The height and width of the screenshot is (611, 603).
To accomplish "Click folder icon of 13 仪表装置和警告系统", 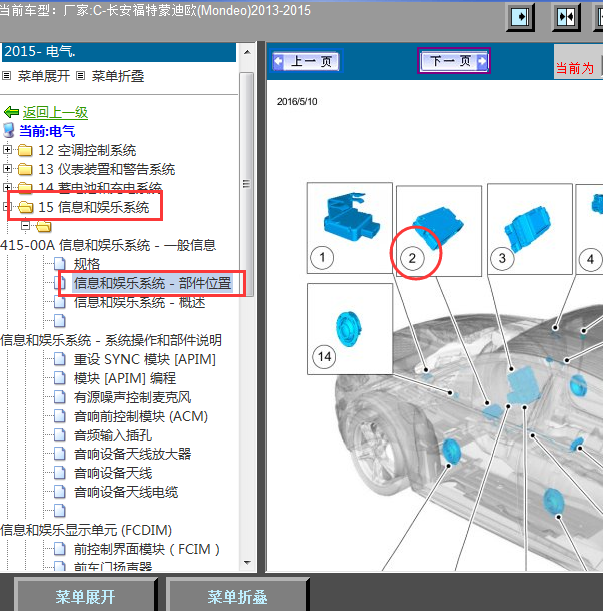I will click(x=25, y=169).
